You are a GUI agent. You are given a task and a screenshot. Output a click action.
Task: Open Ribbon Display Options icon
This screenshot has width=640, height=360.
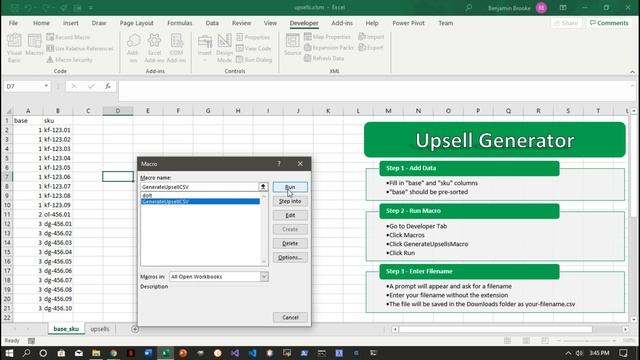[x=563, y=7]
